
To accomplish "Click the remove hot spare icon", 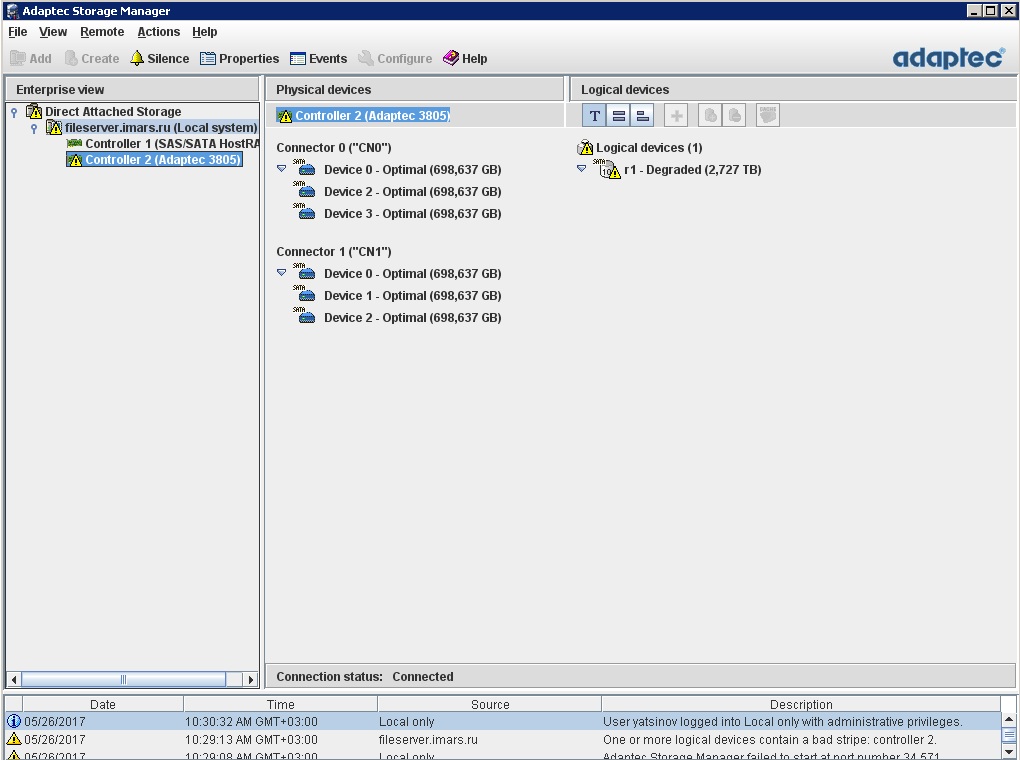I will click(x=734, y=116).
